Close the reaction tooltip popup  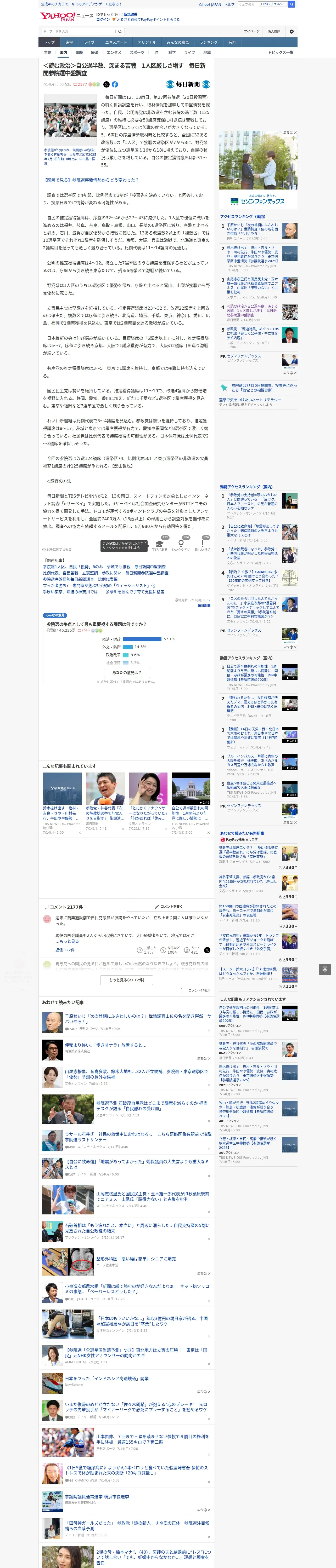(x=146, y=542)
